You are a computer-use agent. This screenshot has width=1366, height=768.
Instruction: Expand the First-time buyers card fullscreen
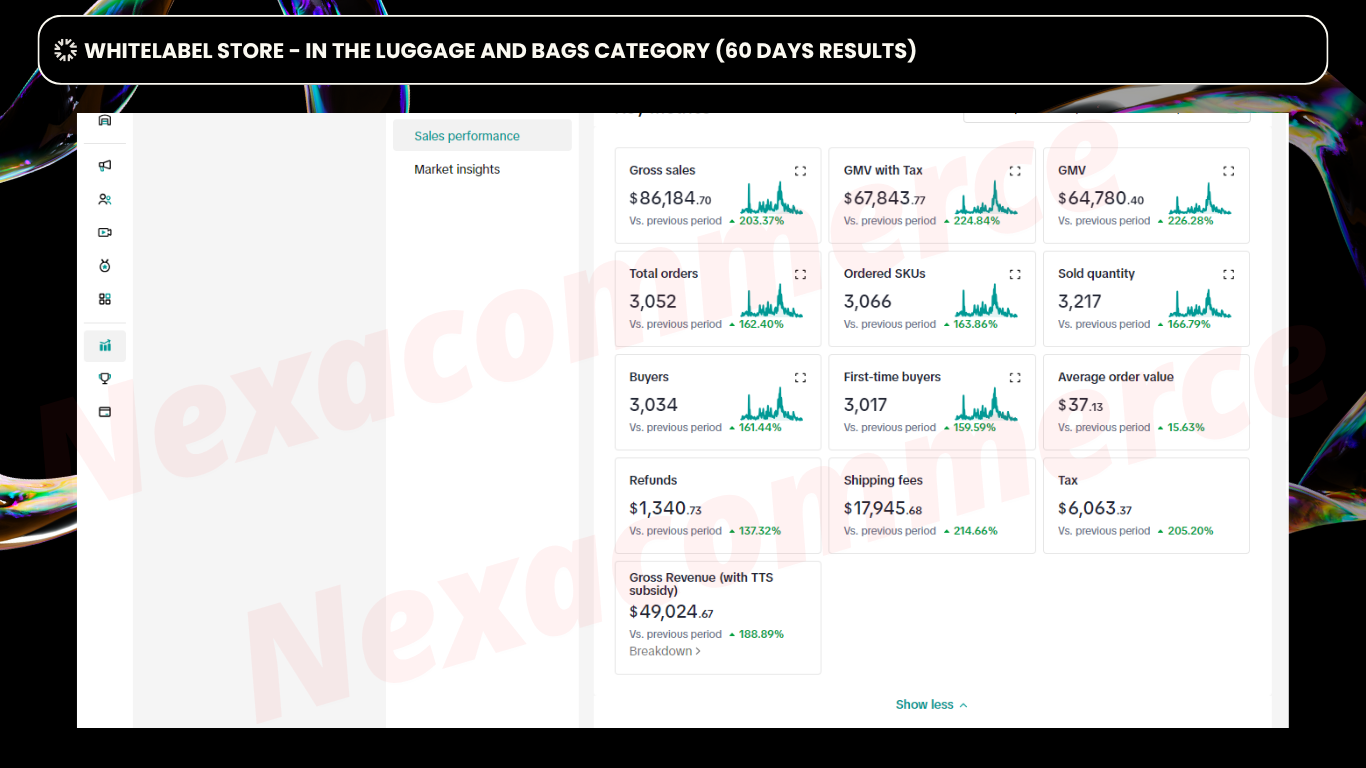(x=1015, y=378)
